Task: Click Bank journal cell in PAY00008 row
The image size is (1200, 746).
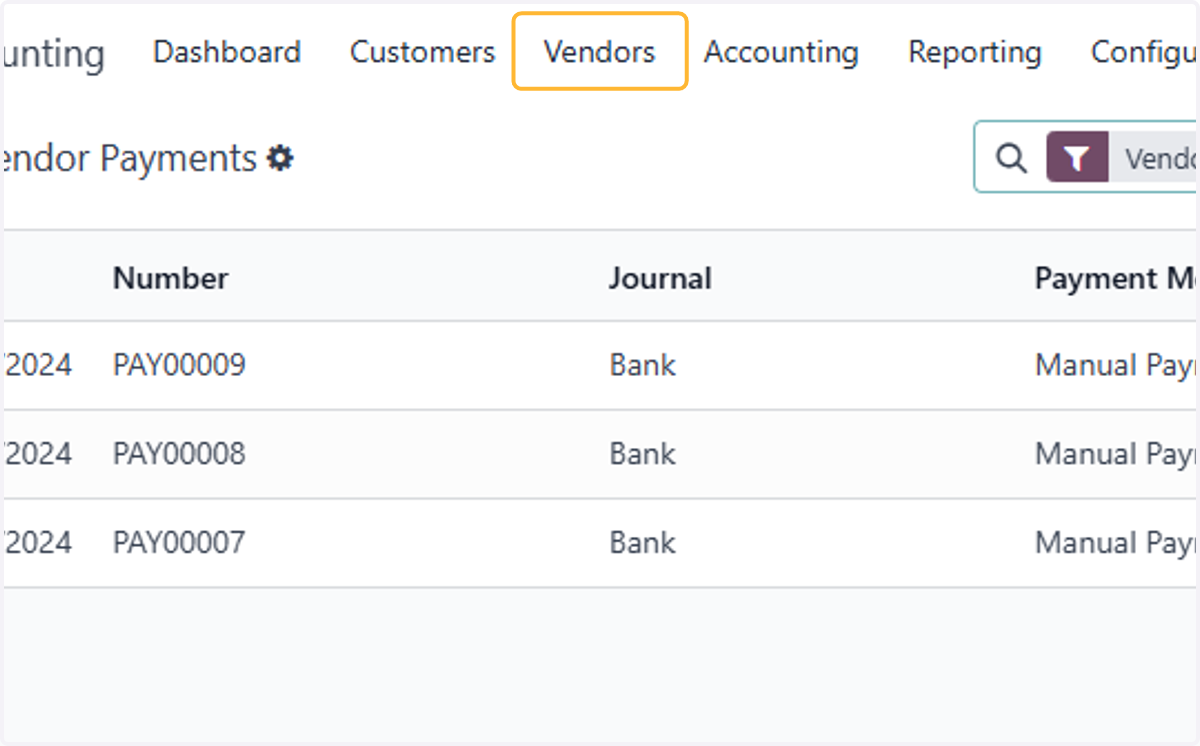Action: 643,454
